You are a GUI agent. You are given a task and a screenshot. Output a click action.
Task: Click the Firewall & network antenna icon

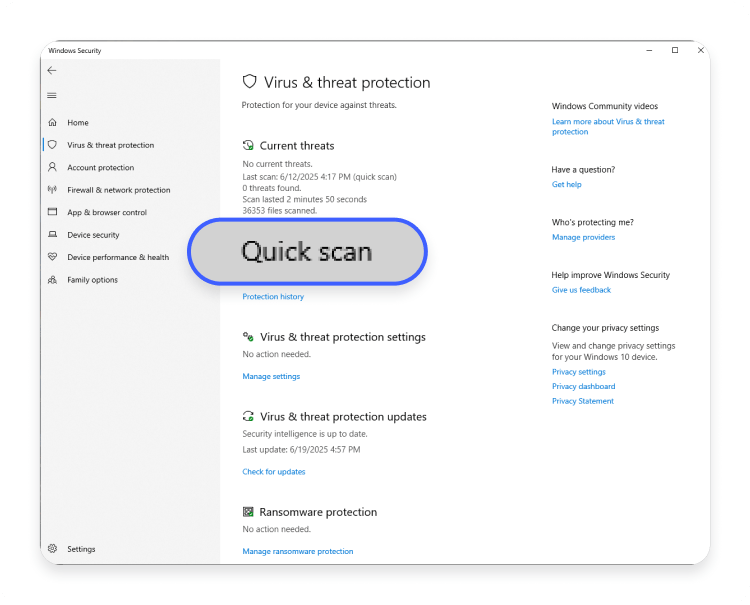(x=53, y=189)
